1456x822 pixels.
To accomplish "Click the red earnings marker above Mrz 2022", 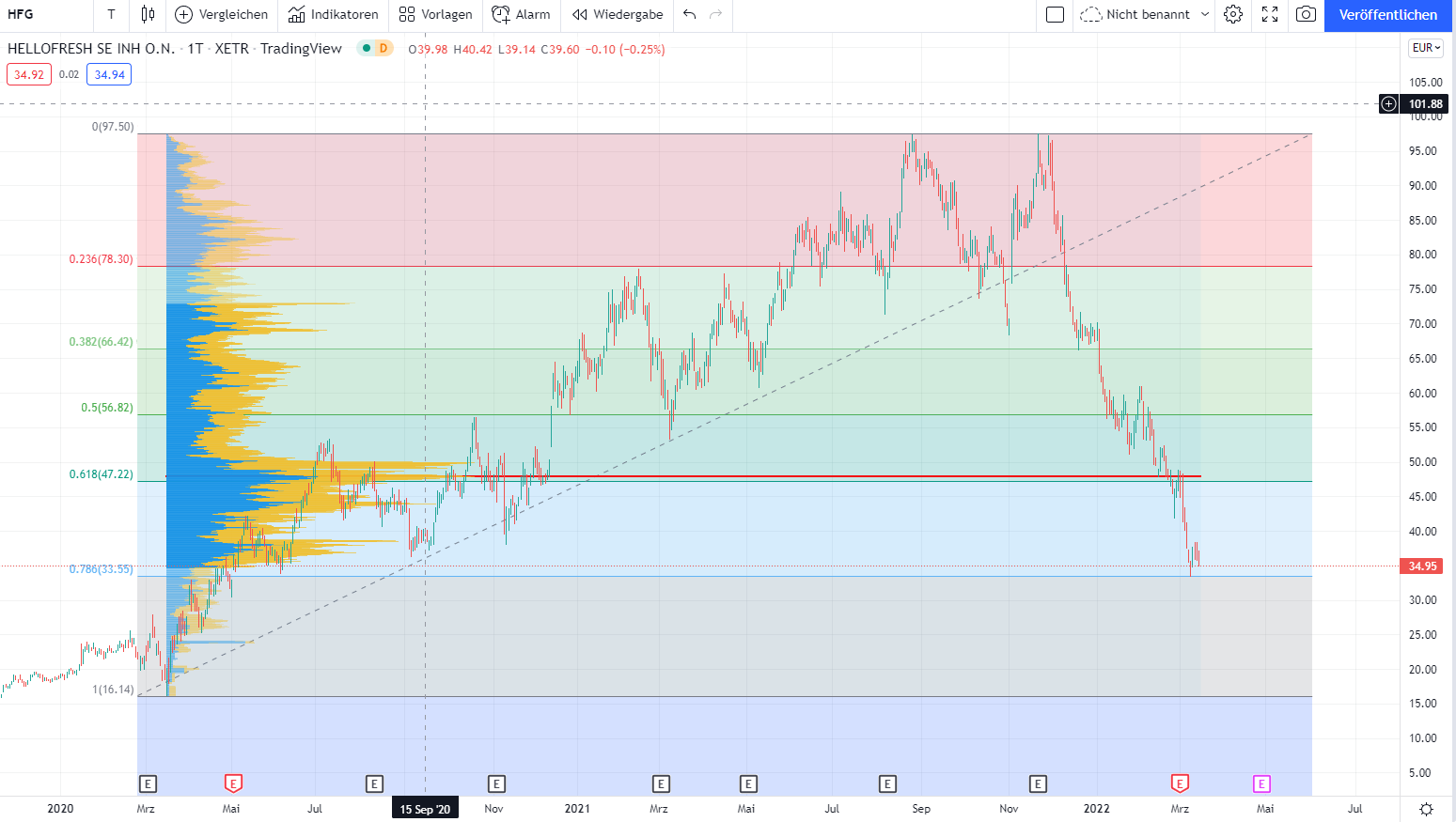I will [x=1180, y=783].
